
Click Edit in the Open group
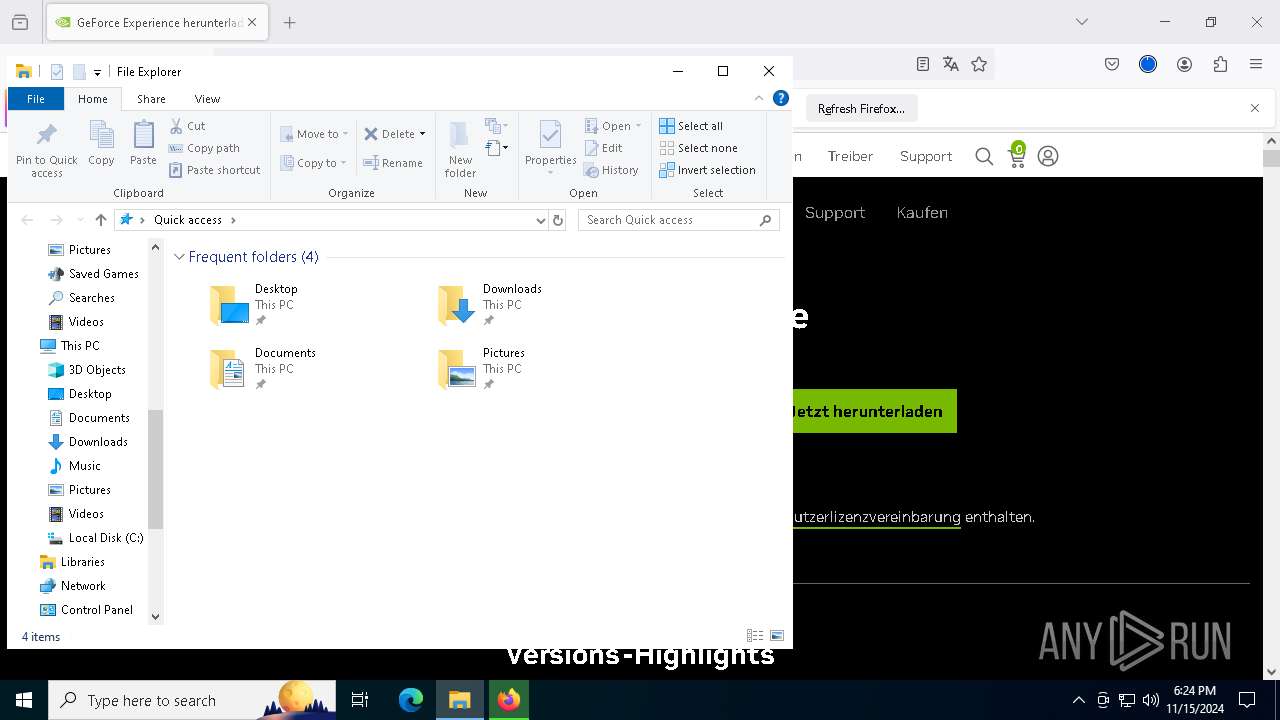click(x=603, y=148)
